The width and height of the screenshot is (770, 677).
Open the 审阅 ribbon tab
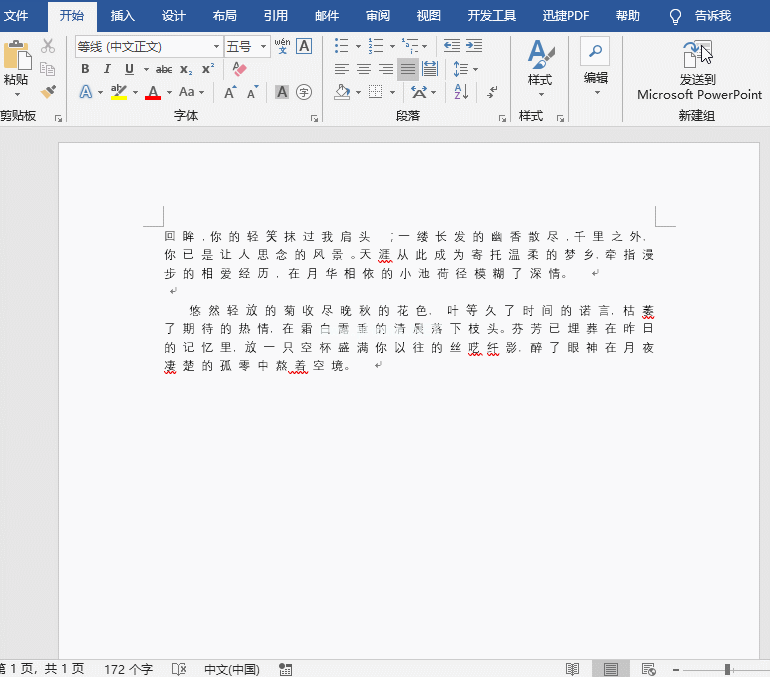[378, 15]
